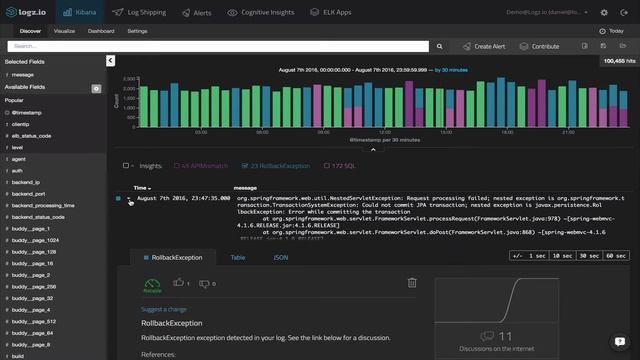Change interval via by 30 minutes link

pos(451,70)
